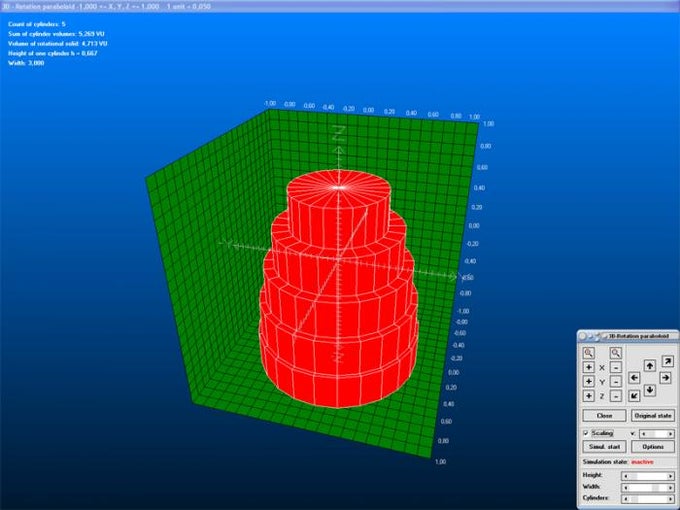
Task: Move view left with left arrow
Action: [x=634, y=378]
